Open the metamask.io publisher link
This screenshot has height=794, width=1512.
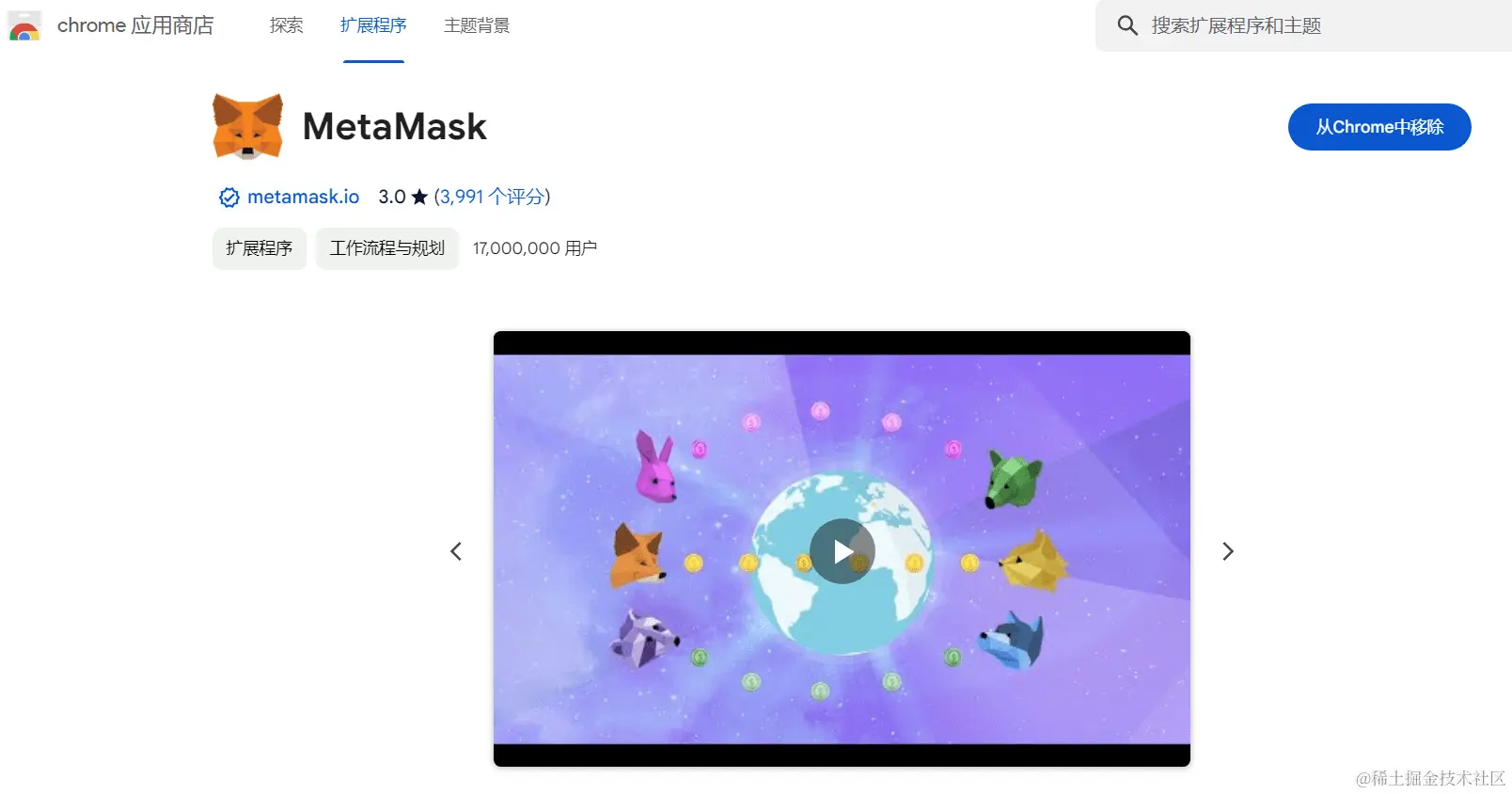[303, 197]
